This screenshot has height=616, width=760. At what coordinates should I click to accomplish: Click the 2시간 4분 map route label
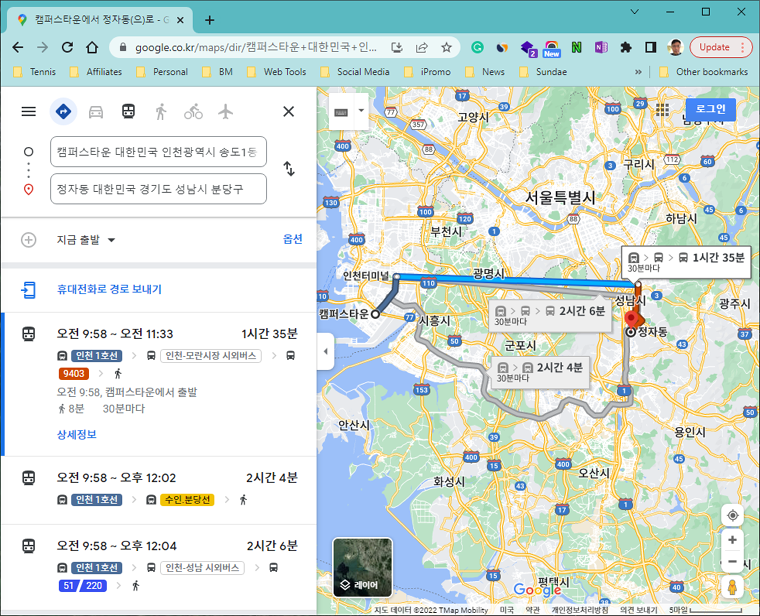click(x=539, y=372)
